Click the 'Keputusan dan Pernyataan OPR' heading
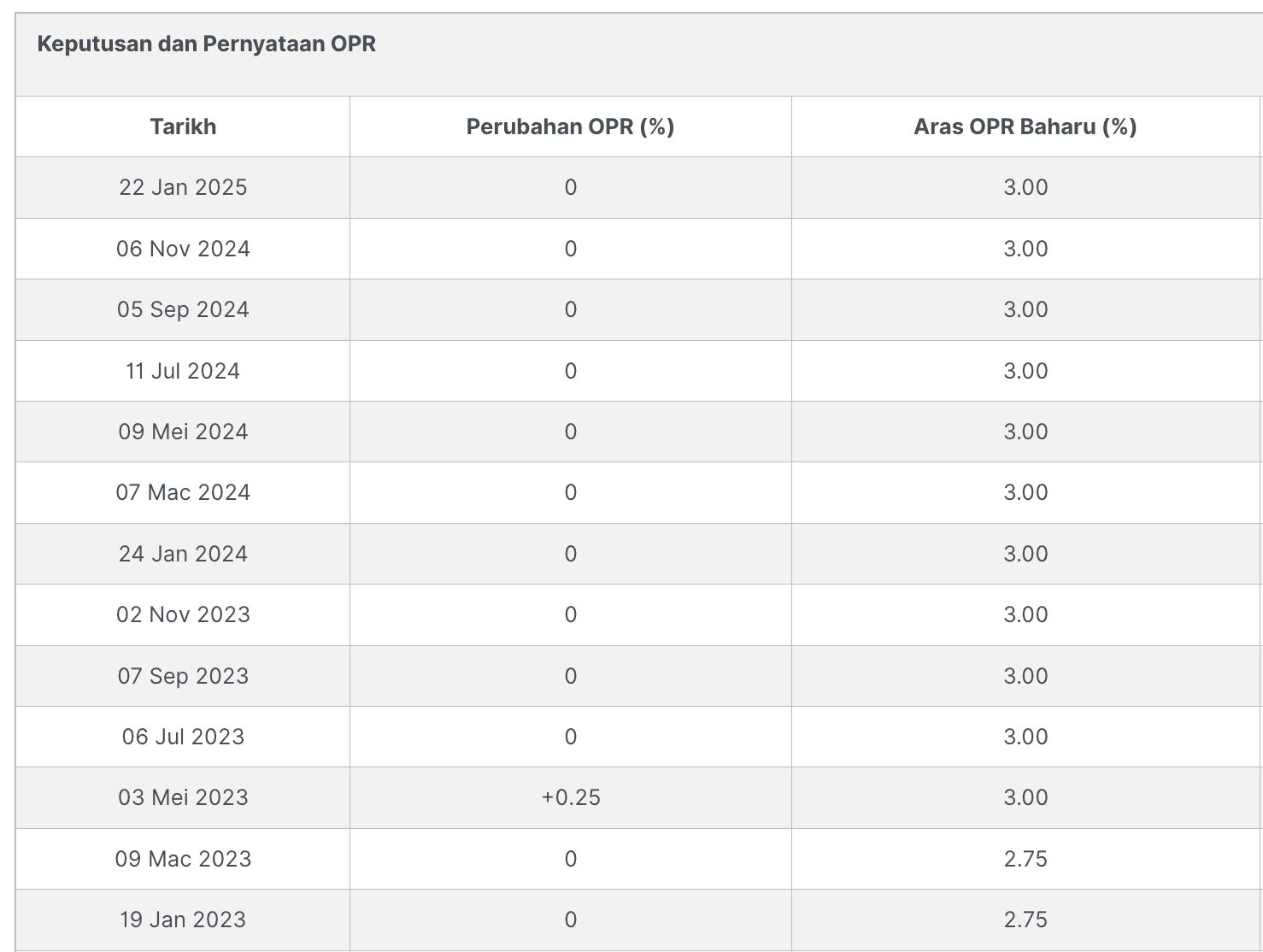This screenshot has width=1263, height=952. (x=206, y=44)
